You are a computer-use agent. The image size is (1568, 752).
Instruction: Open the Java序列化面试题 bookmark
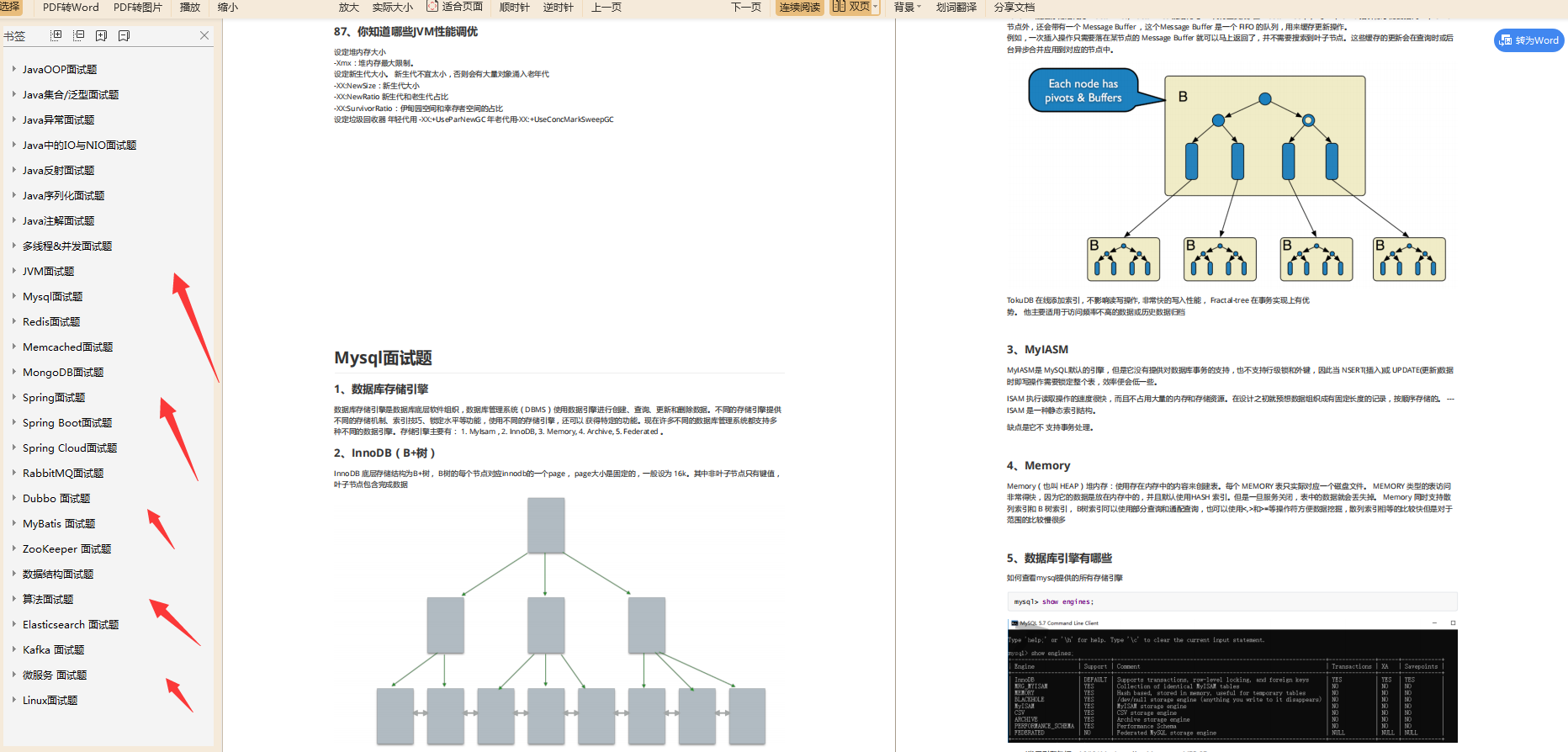[63, 195]
